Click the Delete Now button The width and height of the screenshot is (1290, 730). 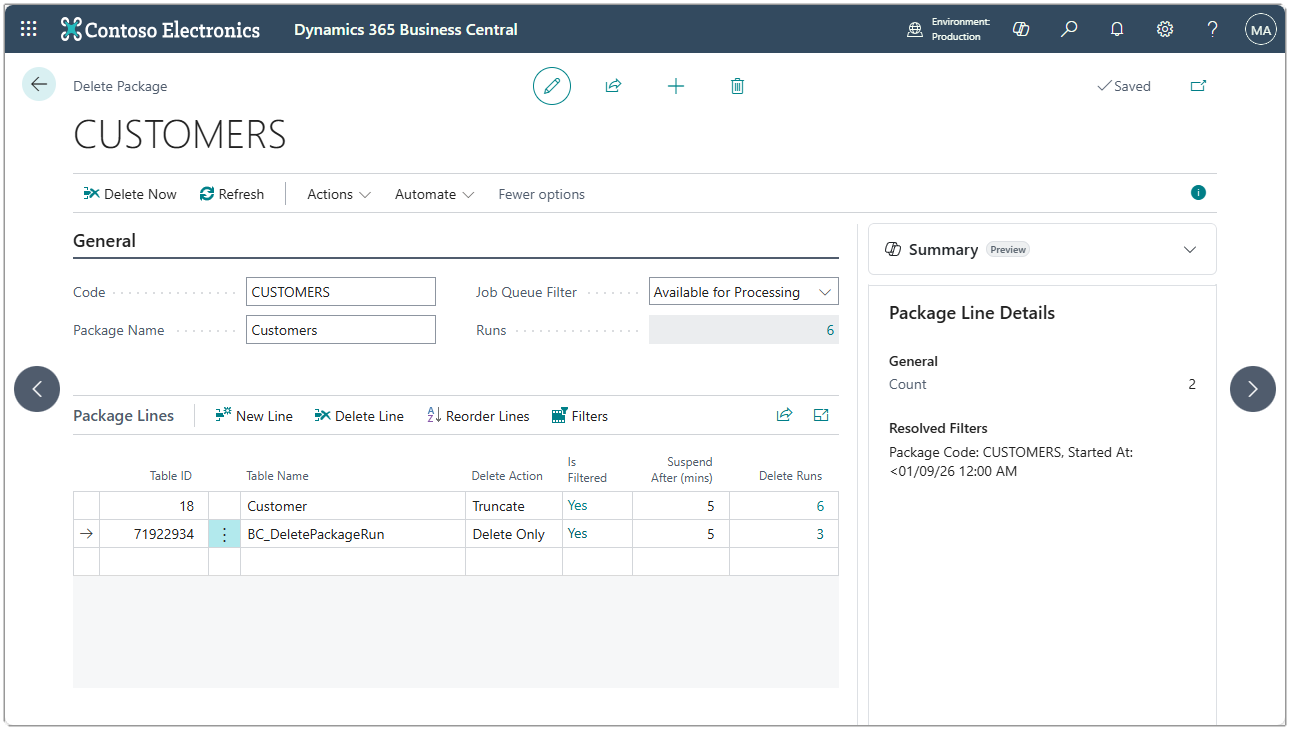[x=130, y=194]
